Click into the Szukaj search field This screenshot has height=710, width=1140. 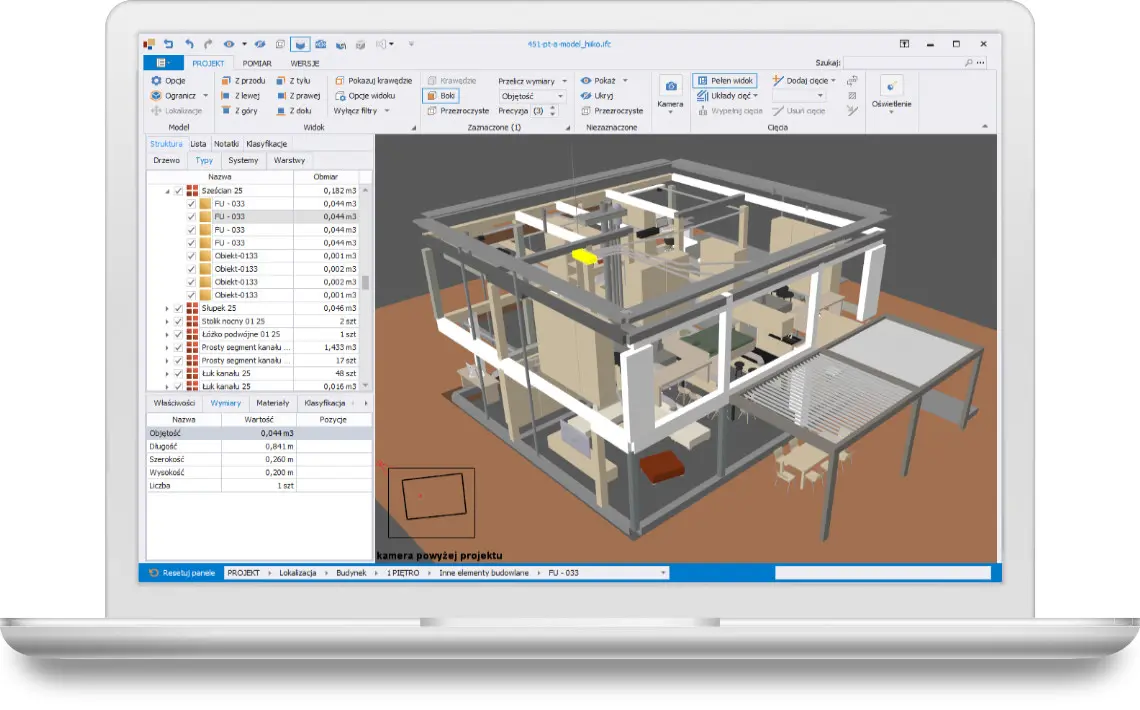[903, 62]
